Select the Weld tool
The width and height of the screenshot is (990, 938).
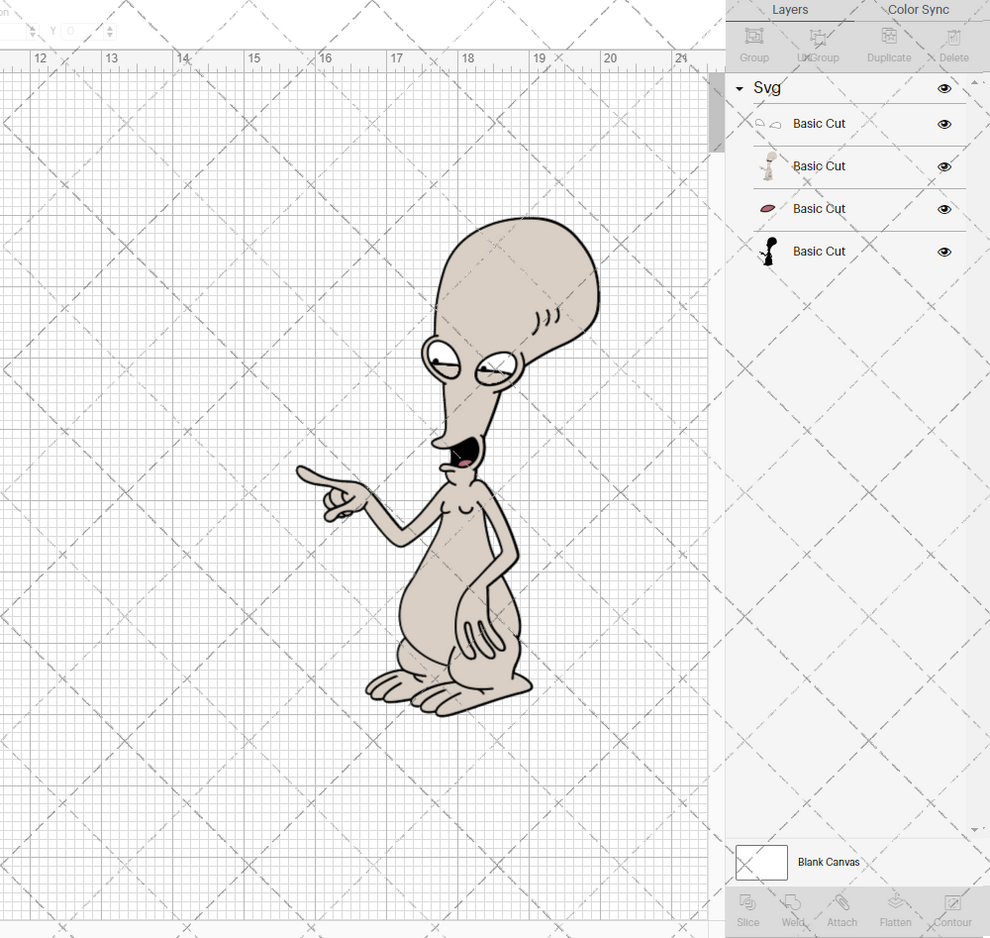793,910
